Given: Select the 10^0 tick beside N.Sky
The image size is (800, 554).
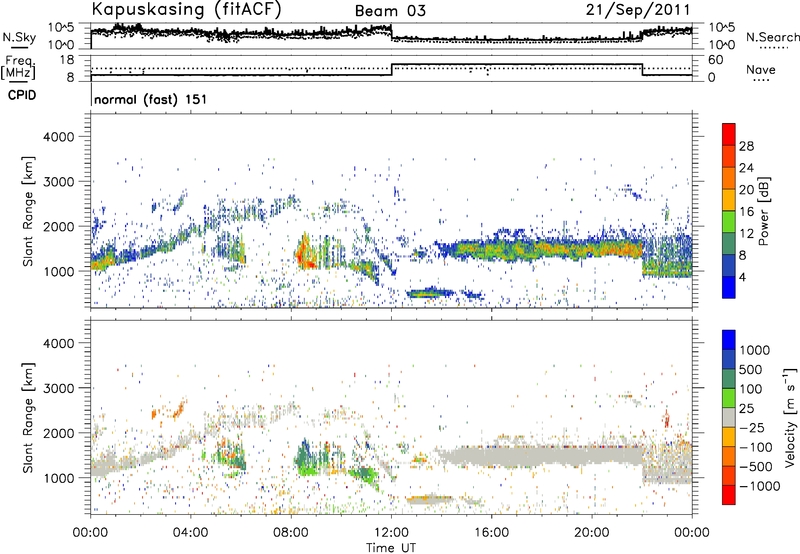Looking at the screenshot, I should pyautogui.click(x=61, y=45).
